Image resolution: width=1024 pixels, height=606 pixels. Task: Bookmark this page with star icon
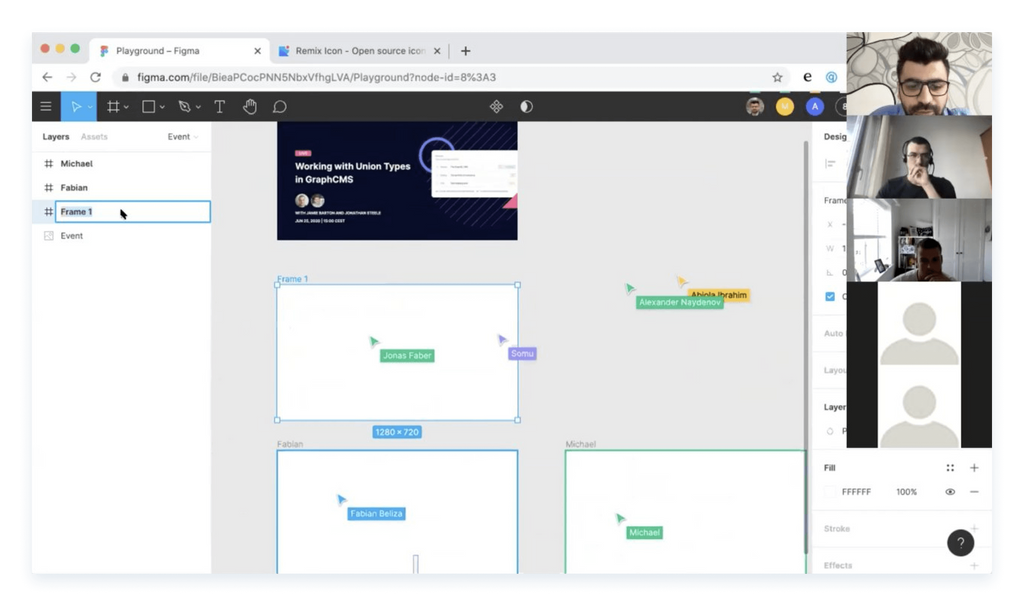[777, 77]
